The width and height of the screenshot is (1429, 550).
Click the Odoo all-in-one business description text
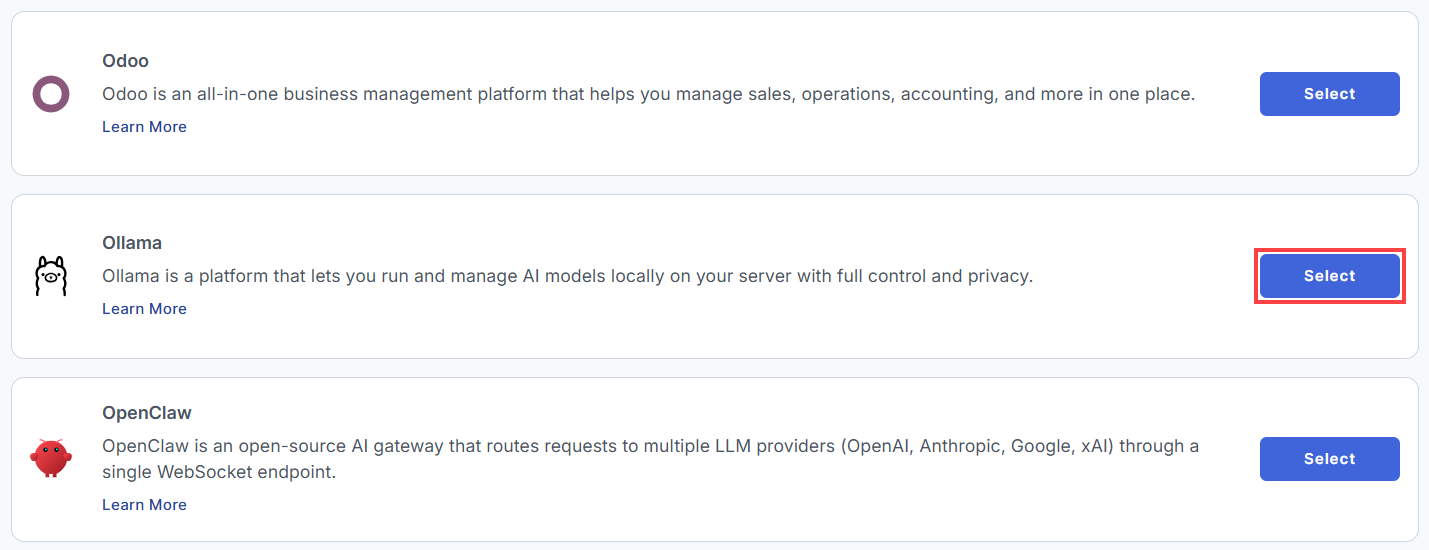click(x=649, y=94)
